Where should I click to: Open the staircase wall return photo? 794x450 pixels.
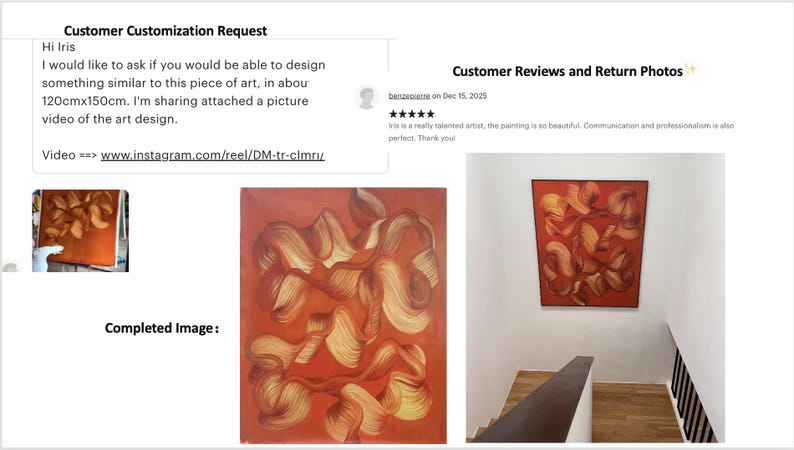pos(595,298)
